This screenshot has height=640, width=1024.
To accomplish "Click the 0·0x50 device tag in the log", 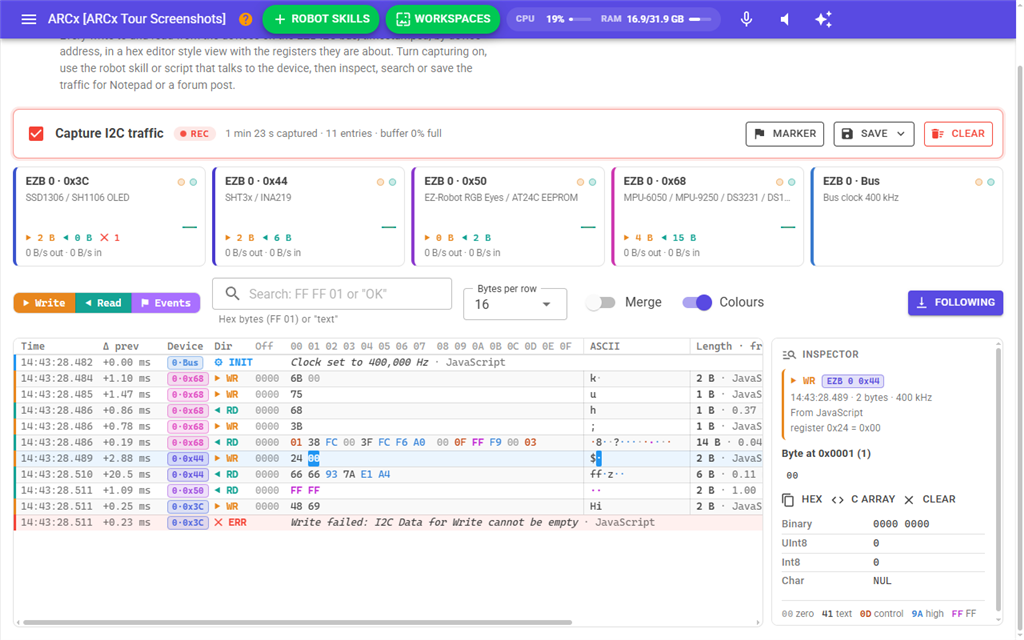I will click(x=187, y=490).
